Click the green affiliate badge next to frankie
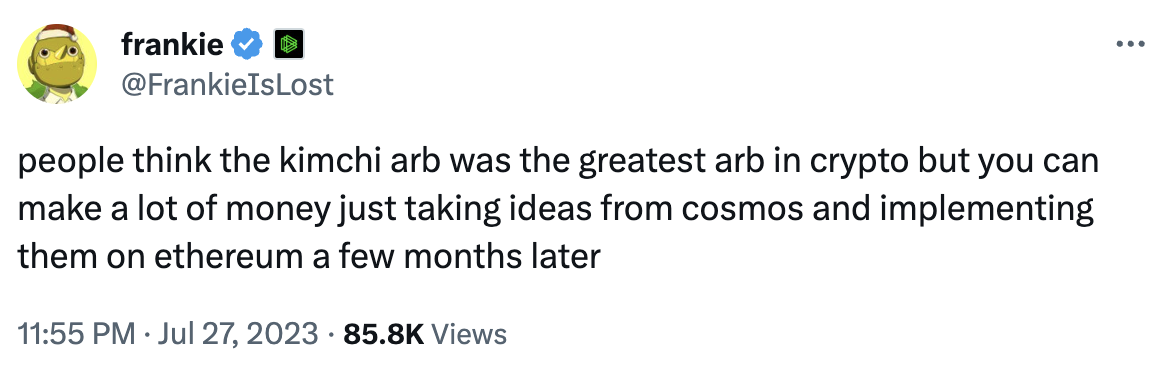The image size is (1168, 372). click(288, 46)
